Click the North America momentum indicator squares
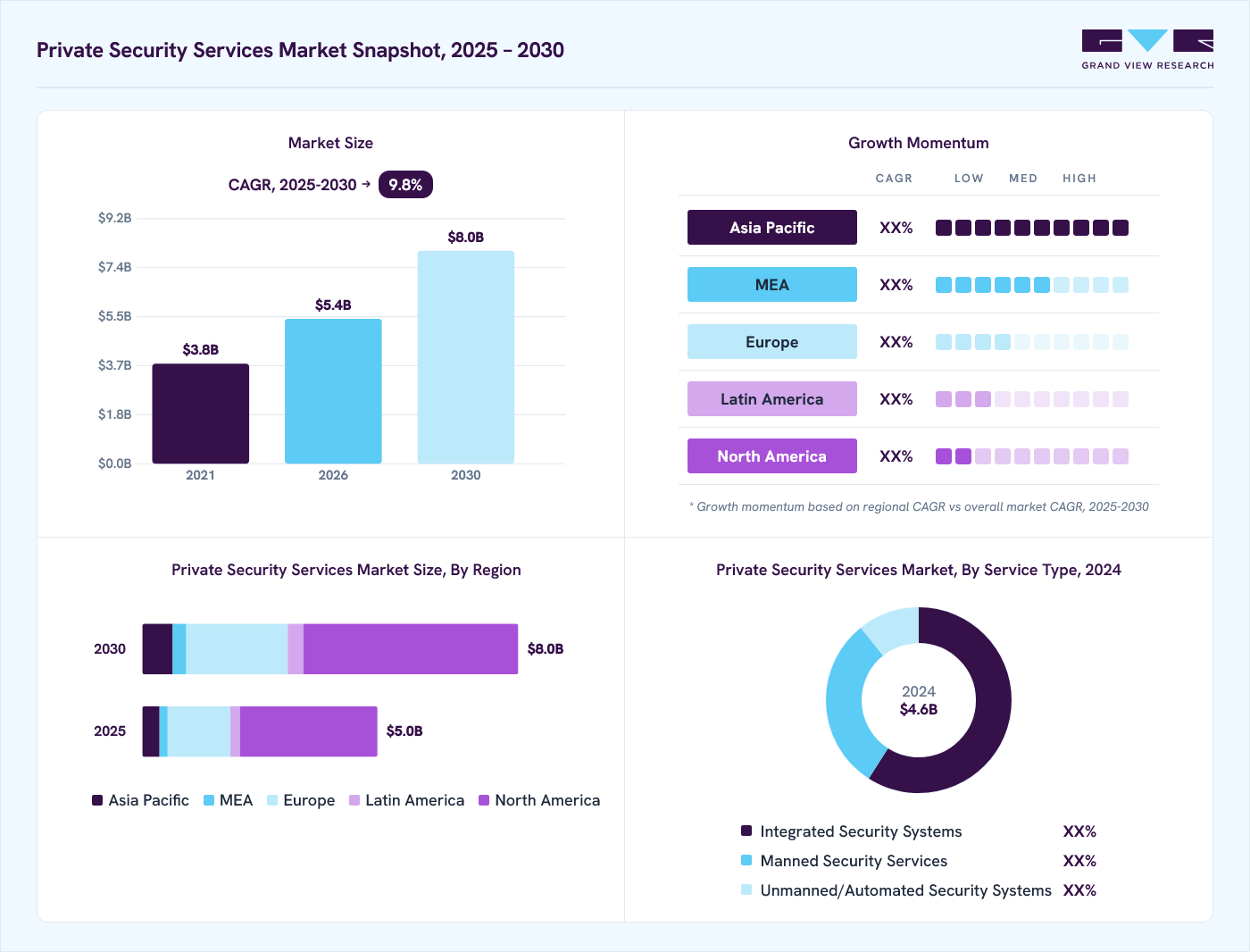Viewport: 1250px width, 952px height. [x=1032, y=456]
